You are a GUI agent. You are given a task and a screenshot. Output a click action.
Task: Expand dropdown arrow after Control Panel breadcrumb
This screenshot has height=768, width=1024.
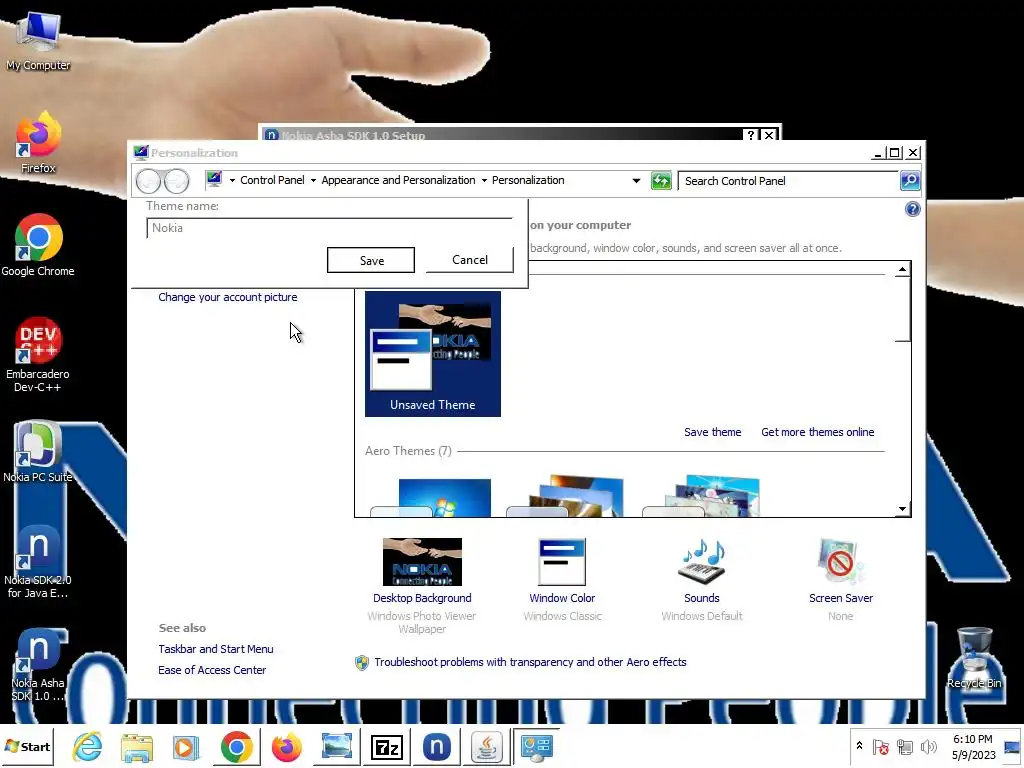(313, 180)
